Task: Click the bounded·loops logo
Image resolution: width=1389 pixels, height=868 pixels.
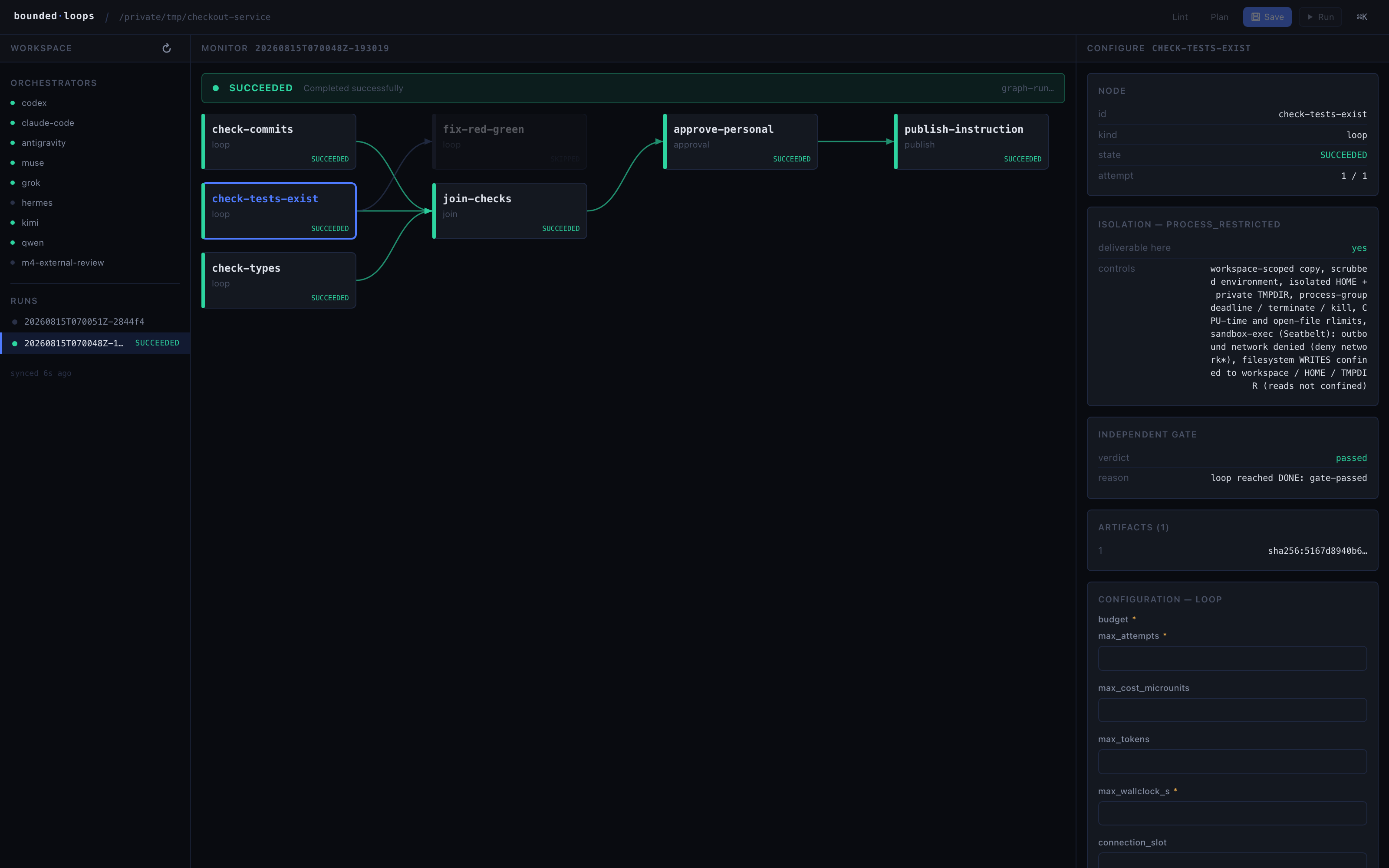Action: (x=54, y=16)
